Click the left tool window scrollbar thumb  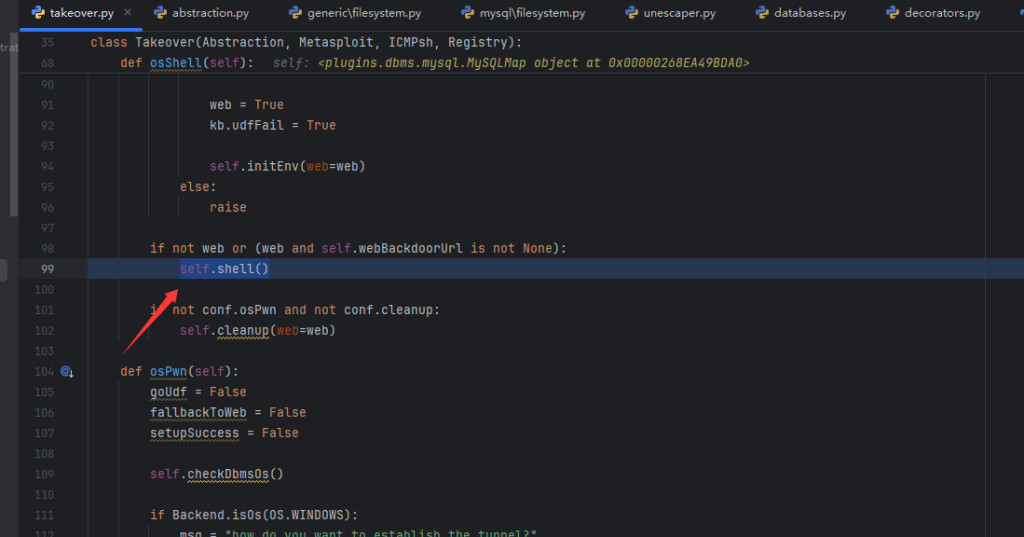[x=13, y=120]
